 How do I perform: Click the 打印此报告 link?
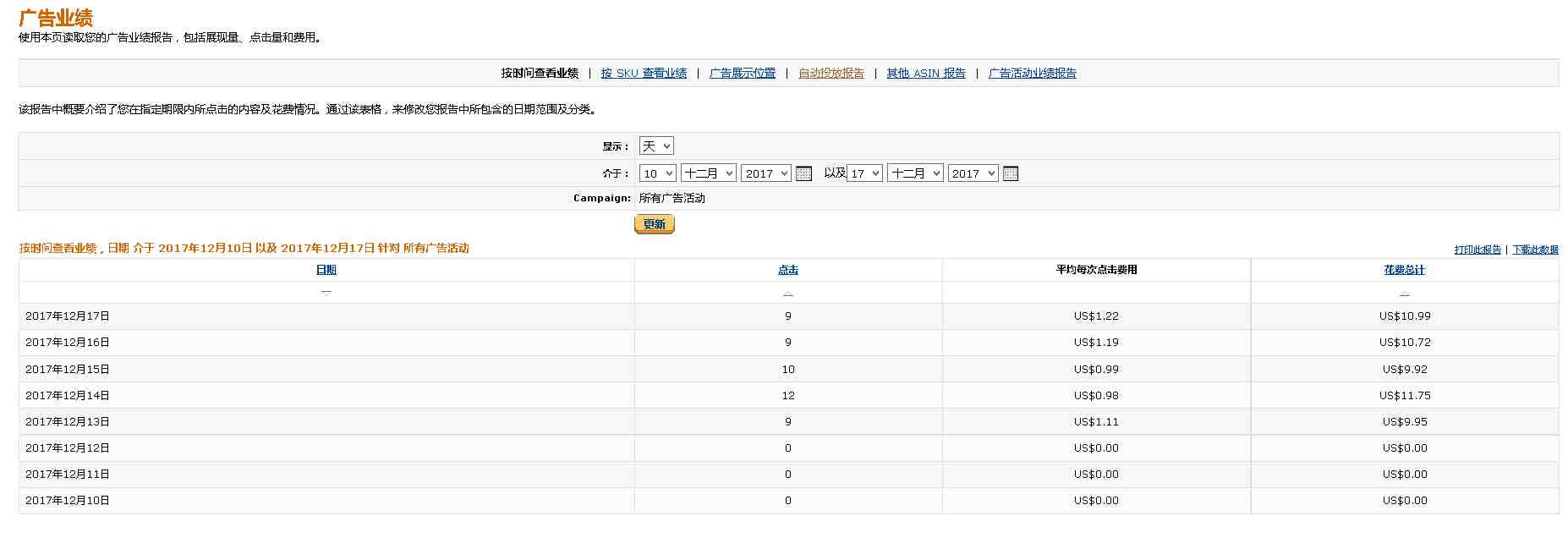pos(1478,250)
